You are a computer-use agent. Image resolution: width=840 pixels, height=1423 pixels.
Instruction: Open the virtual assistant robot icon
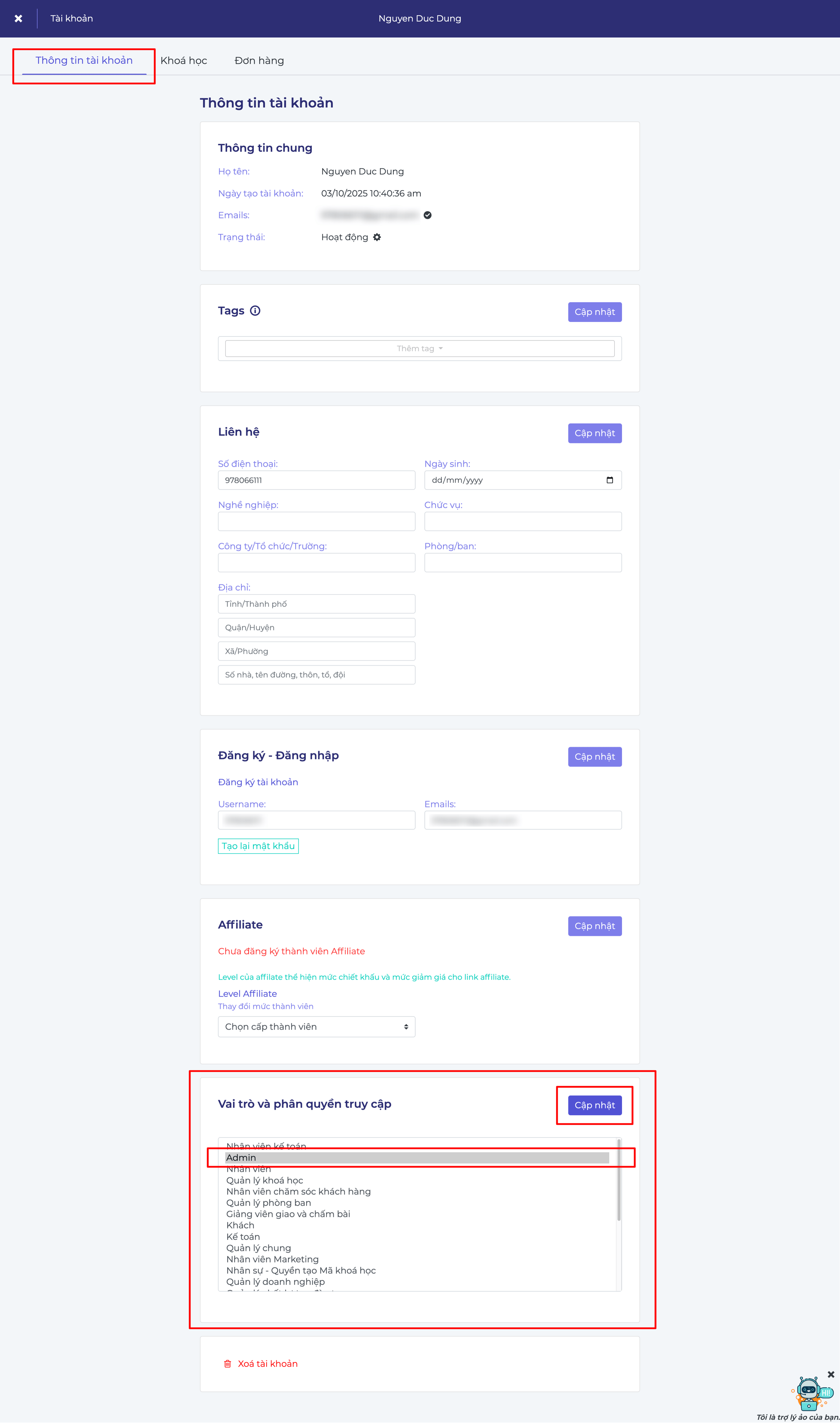coord(810,1393)
